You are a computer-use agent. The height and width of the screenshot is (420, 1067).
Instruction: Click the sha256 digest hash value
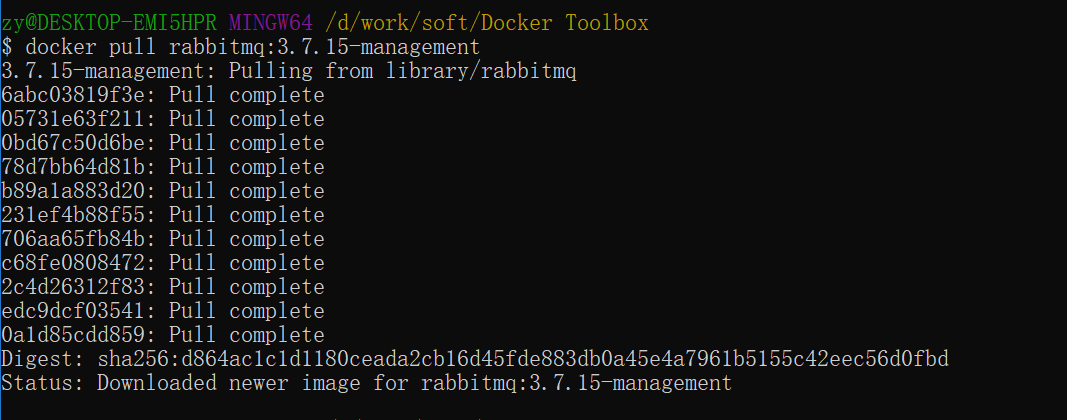tap(522, 359)
